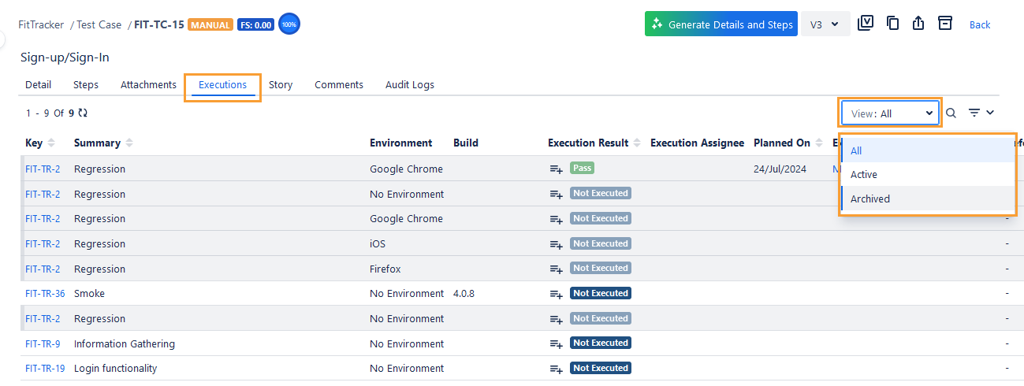Click the Sign-up/Sign-In title

(65, 58)
